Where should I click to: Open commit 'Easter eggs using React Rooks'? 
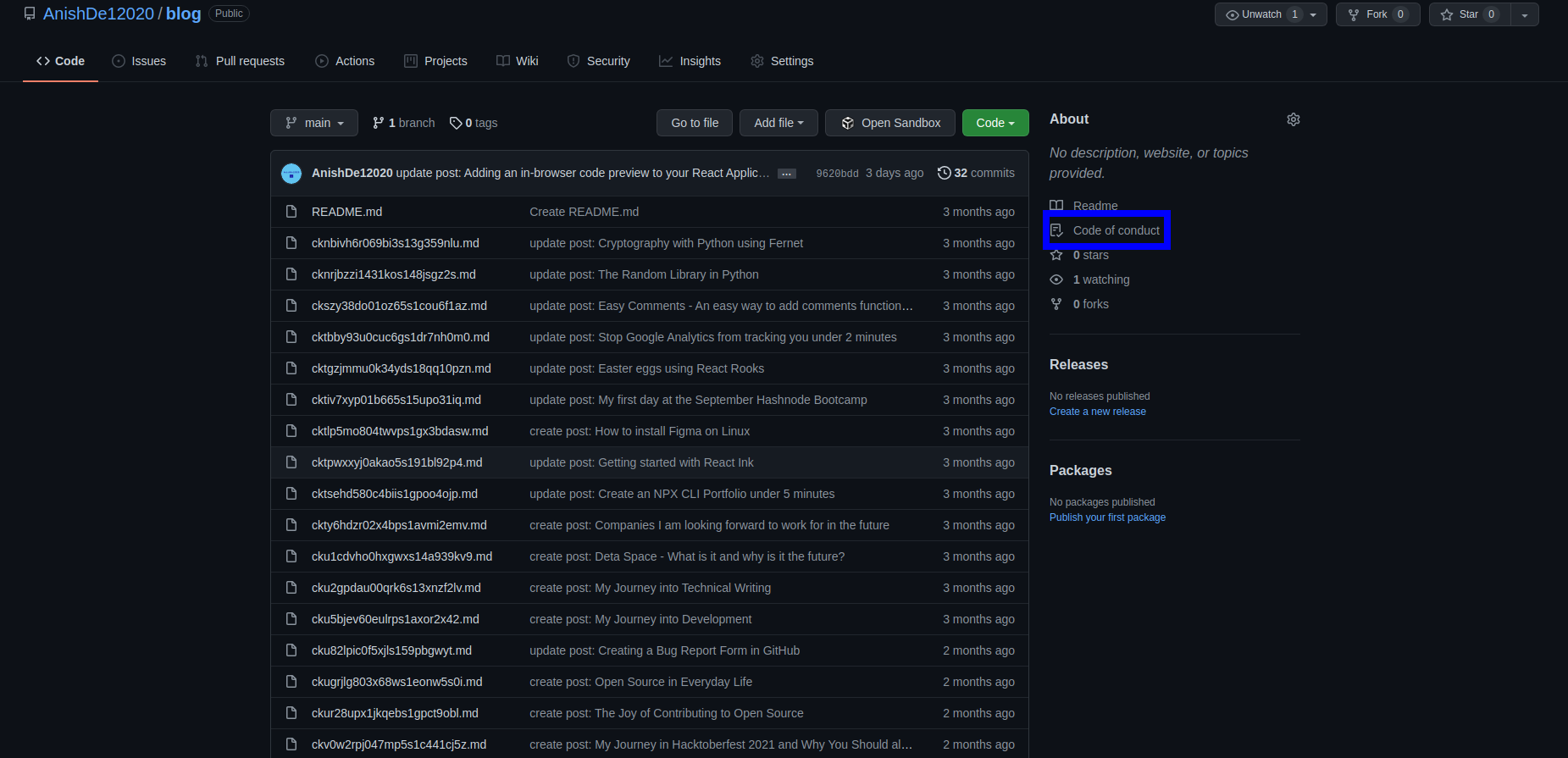[x=646, y=368]
